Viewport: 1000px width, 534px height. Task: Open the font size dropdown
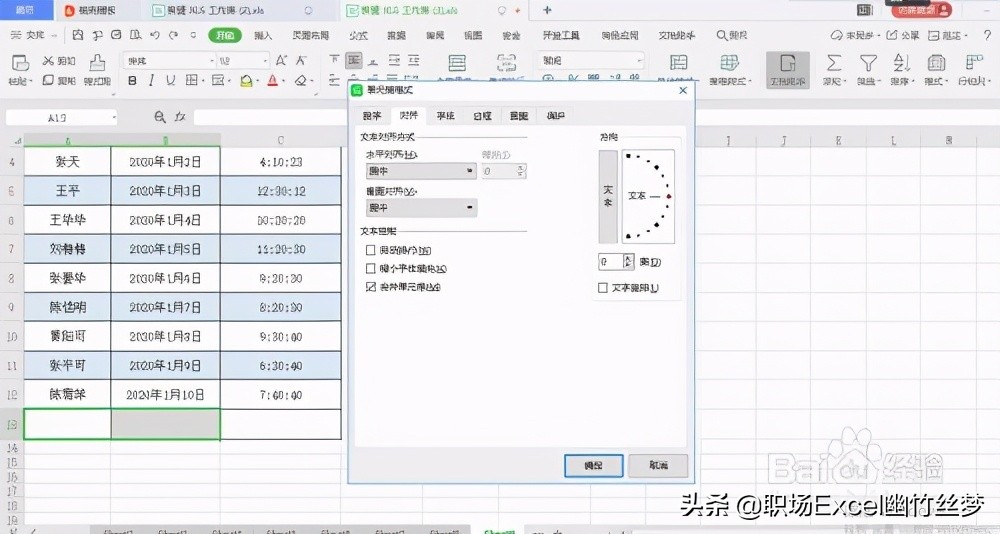click(265, 61)
